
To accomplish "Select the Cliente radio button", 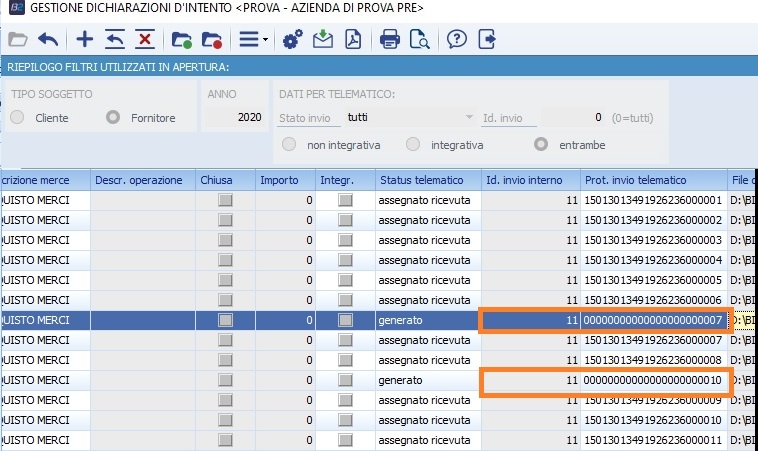I will point(18,118).
